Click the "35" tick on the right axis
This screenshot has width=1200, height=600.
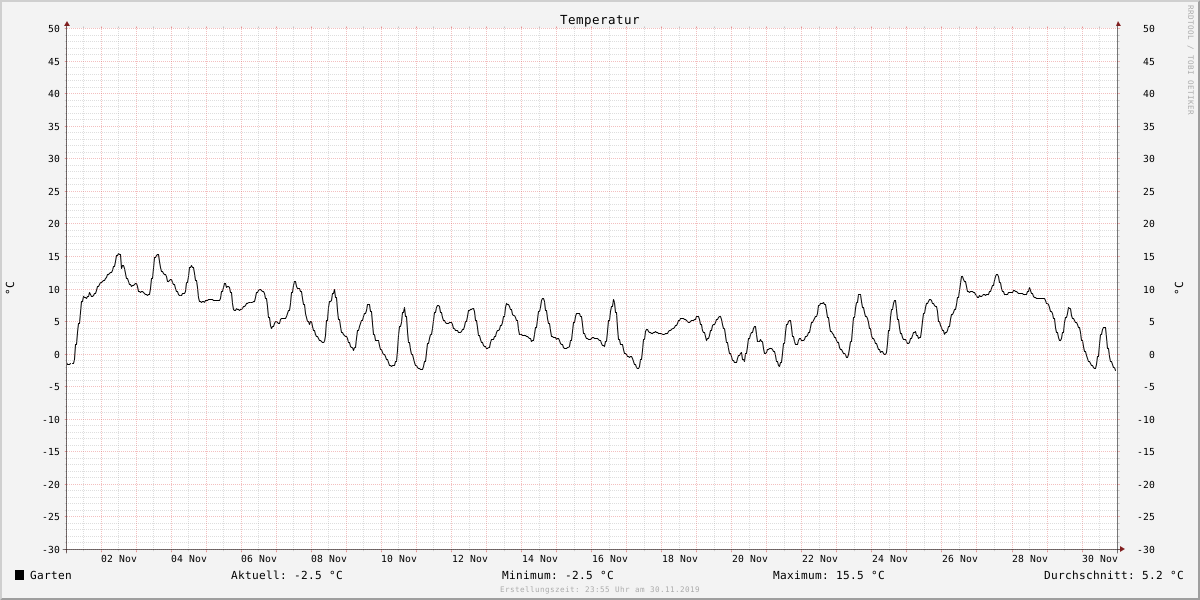1149,127
